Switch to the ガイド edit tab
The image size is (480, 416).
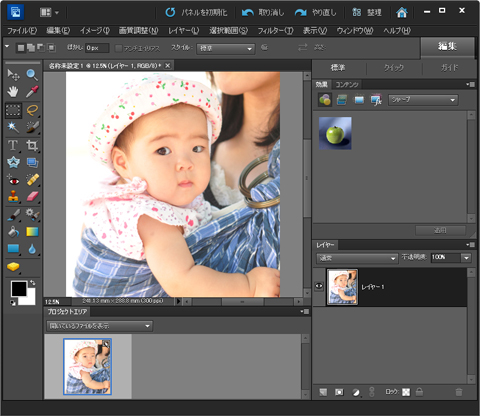click(449, 68)
